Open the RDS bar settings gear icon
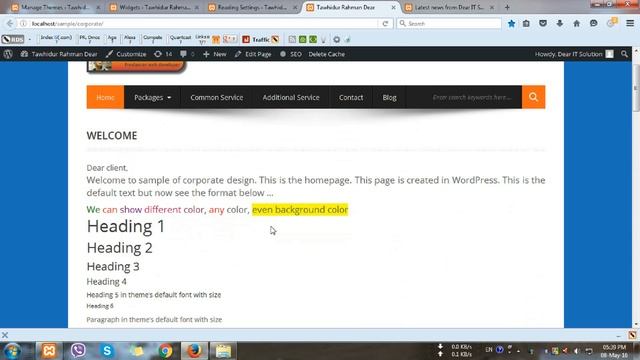Viewport: 640px width, 360px height. (x=336, y=40)
